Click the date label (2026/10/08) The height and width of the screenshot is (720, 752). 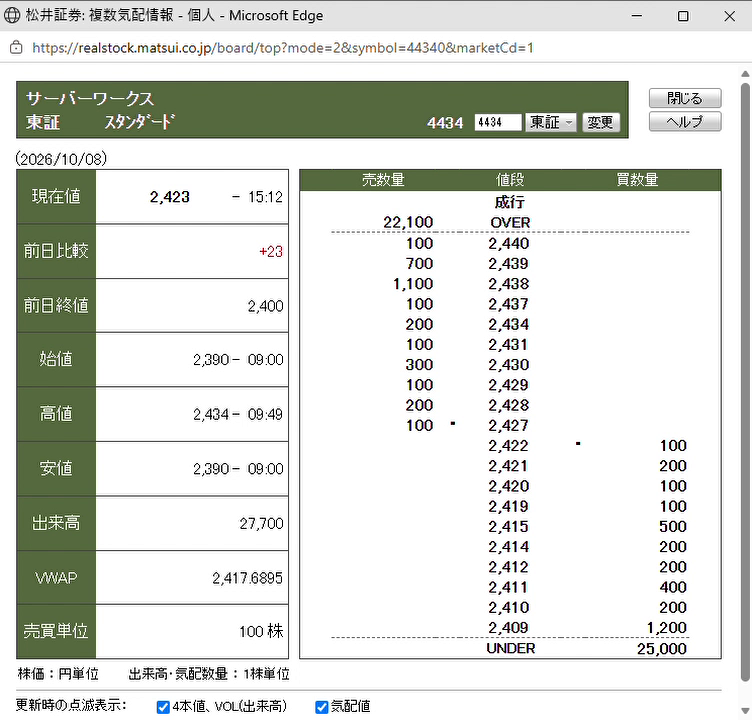click(61, 159)
